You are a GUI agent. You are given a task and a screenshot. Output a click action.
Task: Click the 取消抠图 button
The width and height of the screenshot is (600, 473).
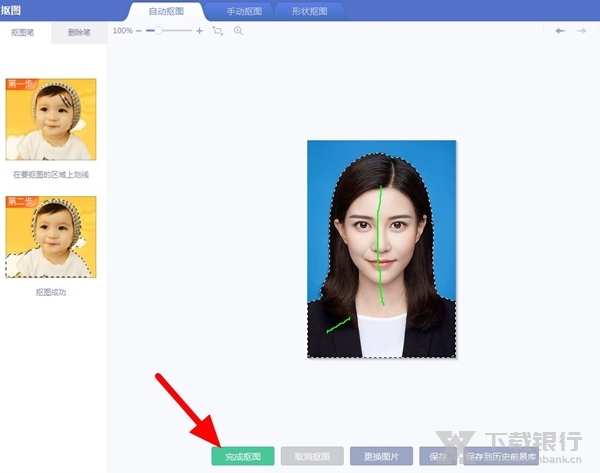point(312,456)
